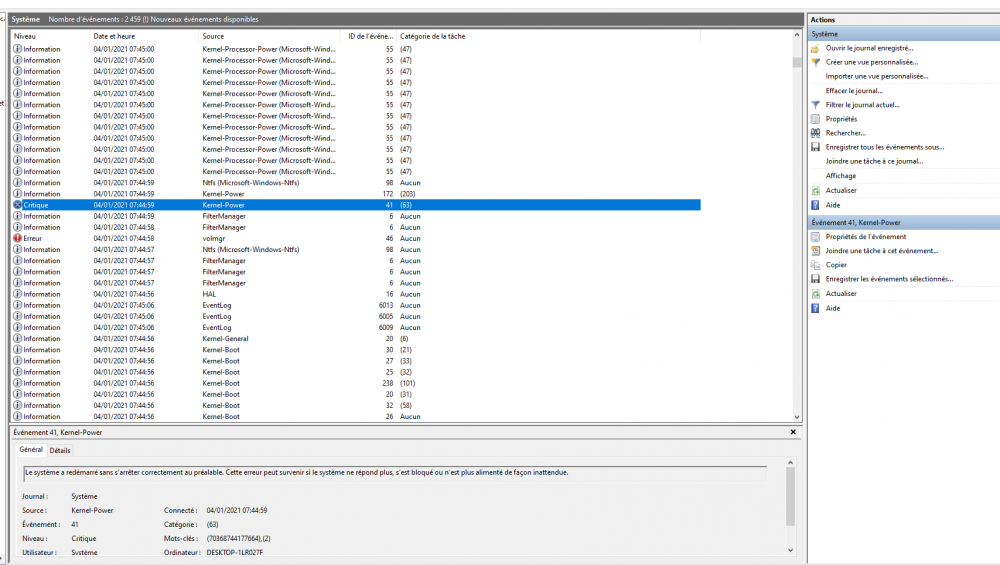Select the Kernel-Boot event 26 row
This screenshot has width=1000, height=565.
(356, 416)
